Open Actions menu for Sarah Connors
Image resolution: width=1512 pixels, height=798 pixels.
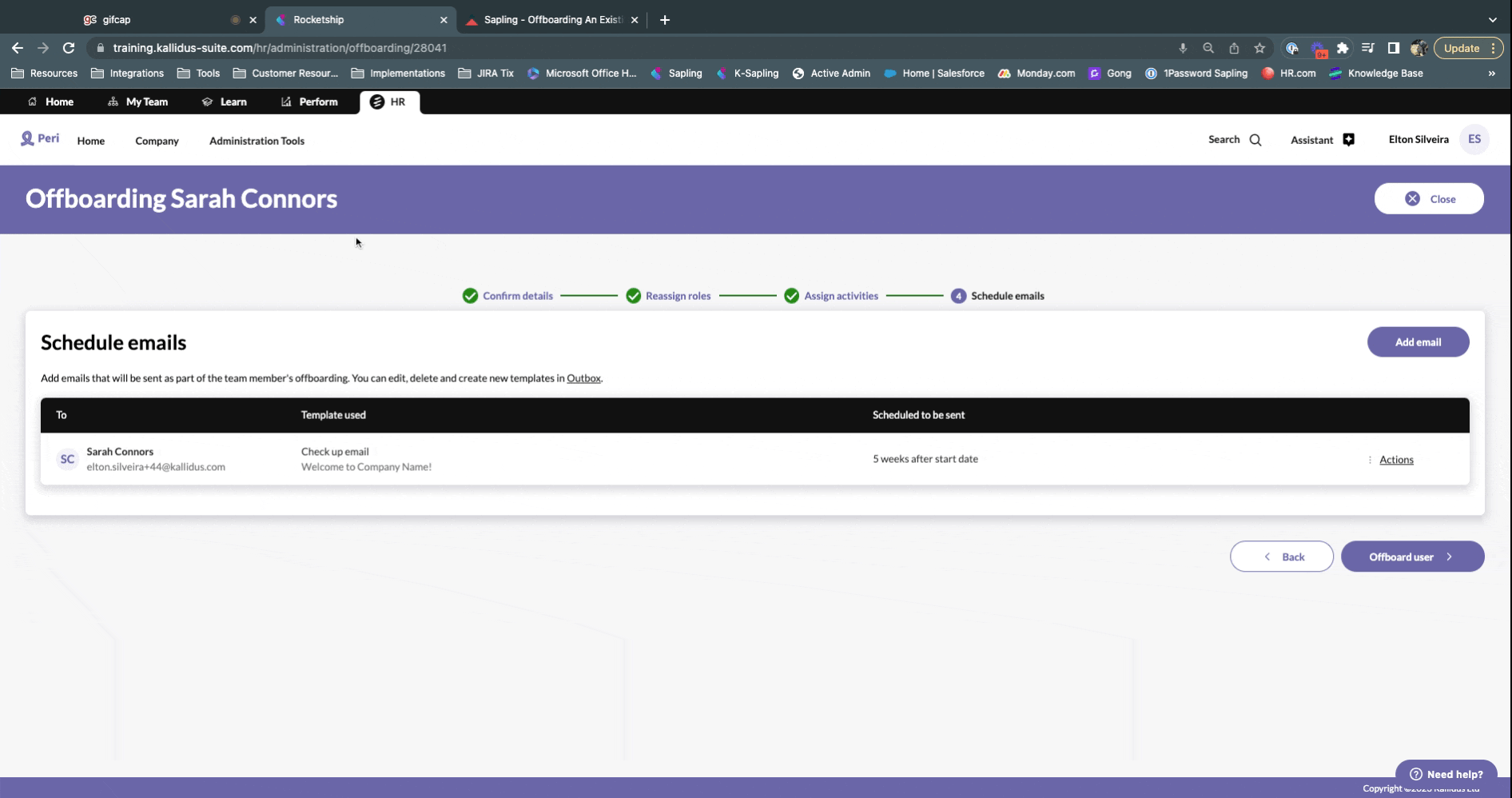[1395, 460]
